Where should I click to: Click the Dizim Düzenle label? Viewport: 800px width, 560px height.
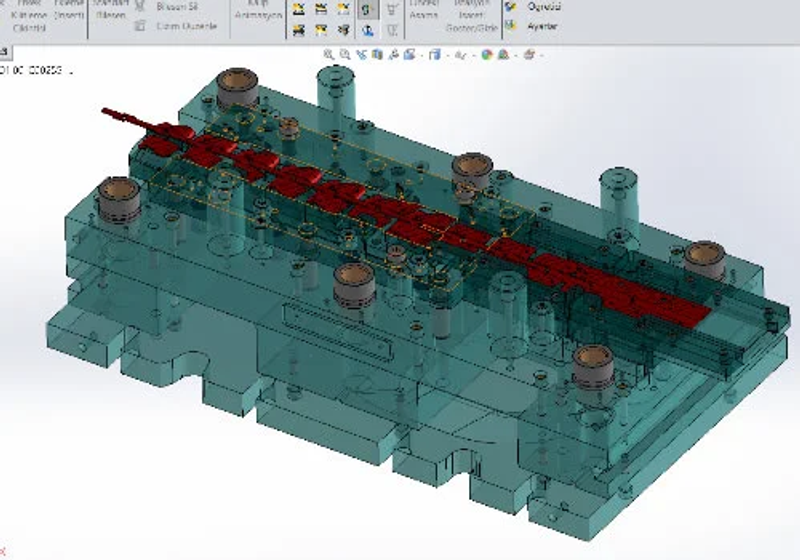(x=187, y=26)
